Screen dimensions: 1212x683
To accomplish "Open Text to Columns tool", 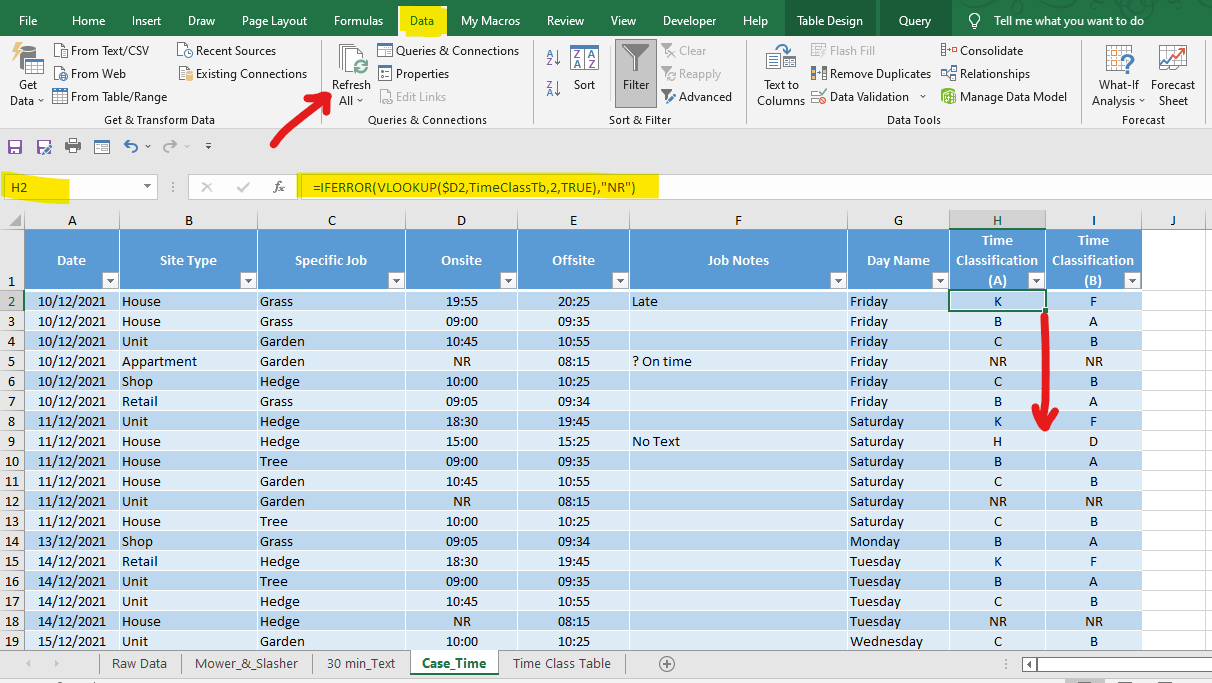I will tap(780, 74).
